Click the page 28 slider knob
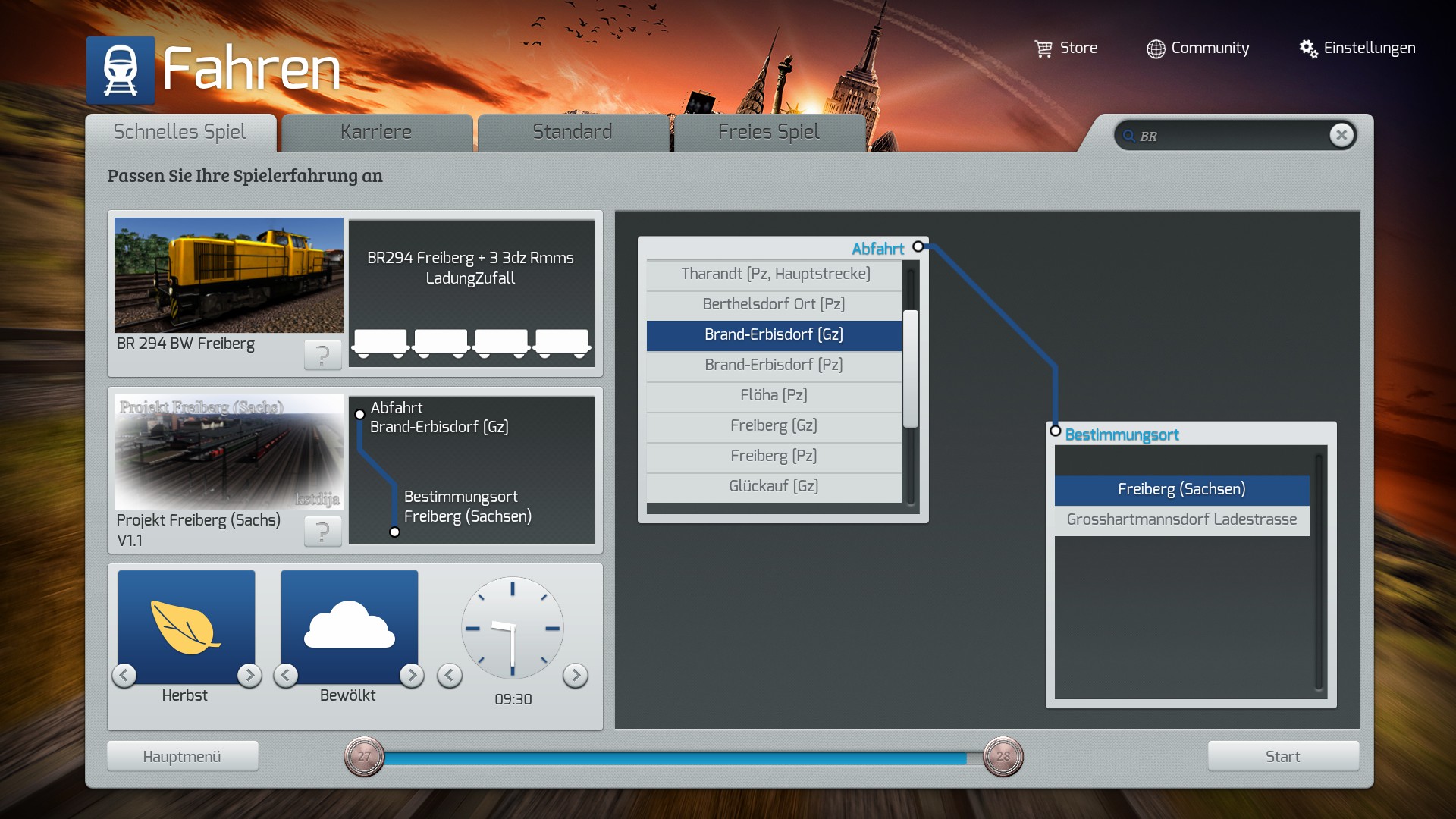This screenshot has width=1456, height=819. click(1003, 756)
